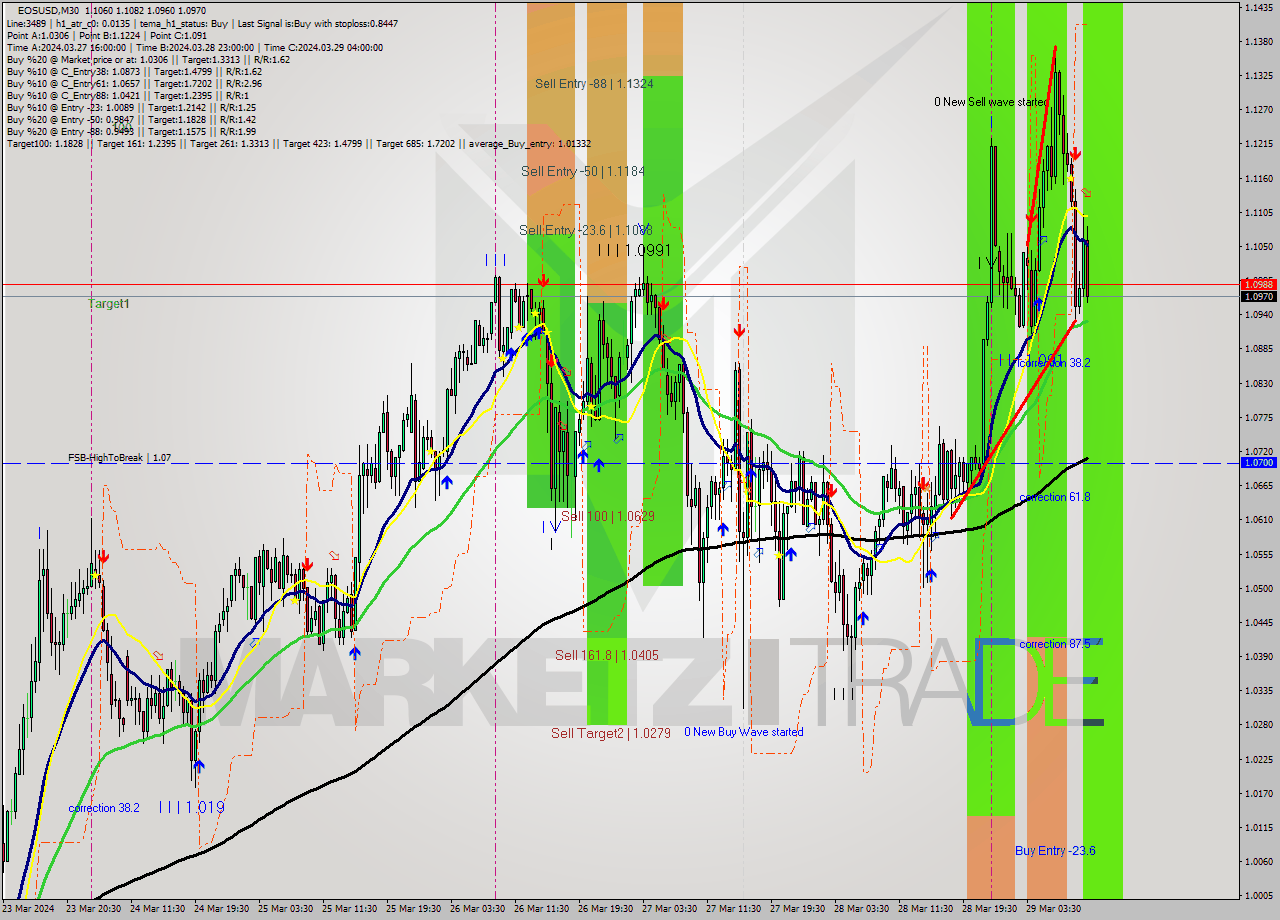Select the 'Sell Entry -88 | 1.1324' label
The image size is (1280, 920).
594,84
